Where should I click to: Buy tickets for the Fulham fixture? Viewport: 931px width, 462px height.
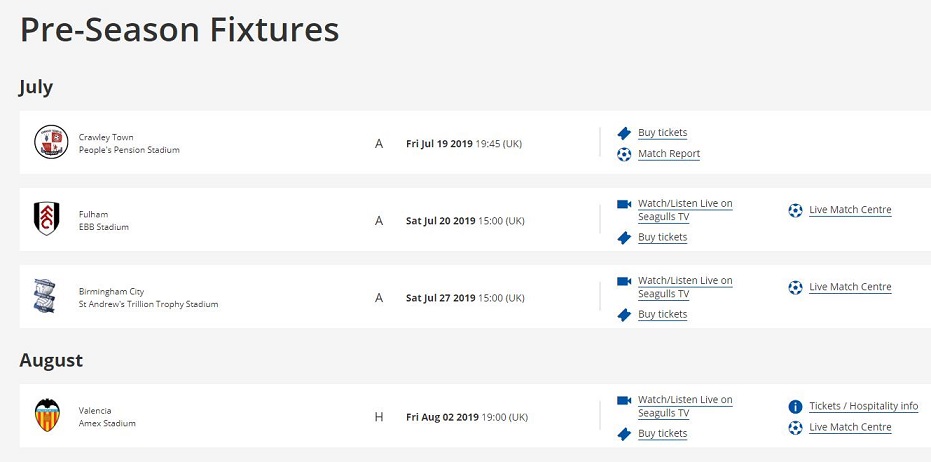[663, 237]
